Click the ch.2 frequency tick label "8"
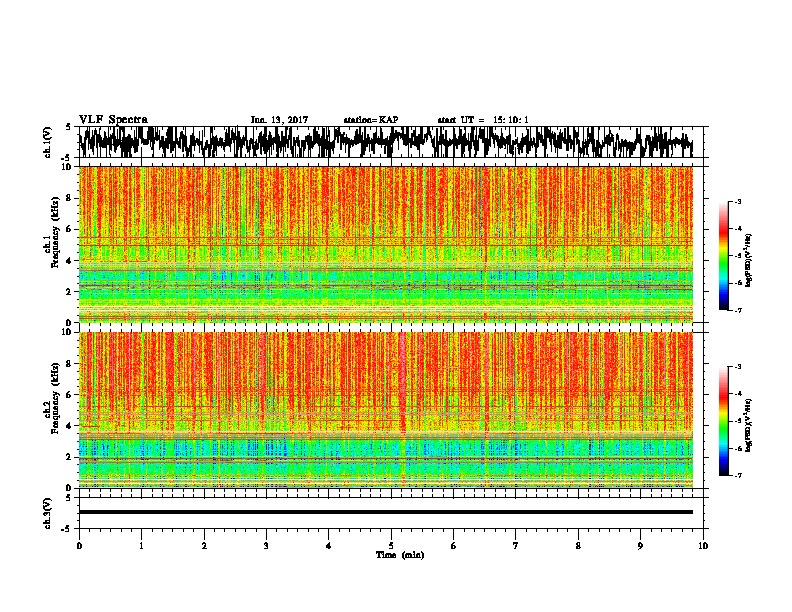Image resolution: width=792 pixels, height=612 pixels. pyautogui.click(x=70, y=364)
